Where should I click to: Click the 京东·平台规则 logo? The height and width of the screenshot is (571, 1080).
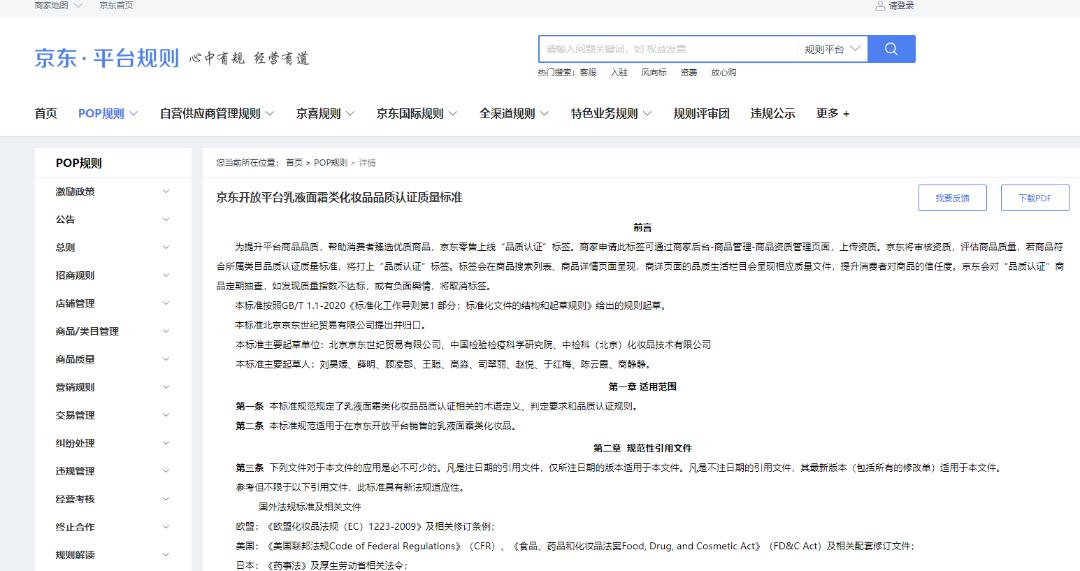(x=106, y=58)
